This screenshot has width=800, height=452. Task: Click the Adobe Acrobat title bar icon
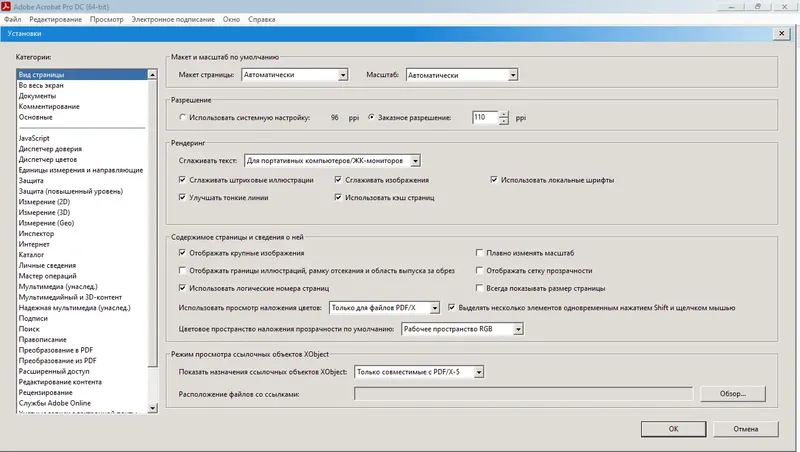coord(6,7)
